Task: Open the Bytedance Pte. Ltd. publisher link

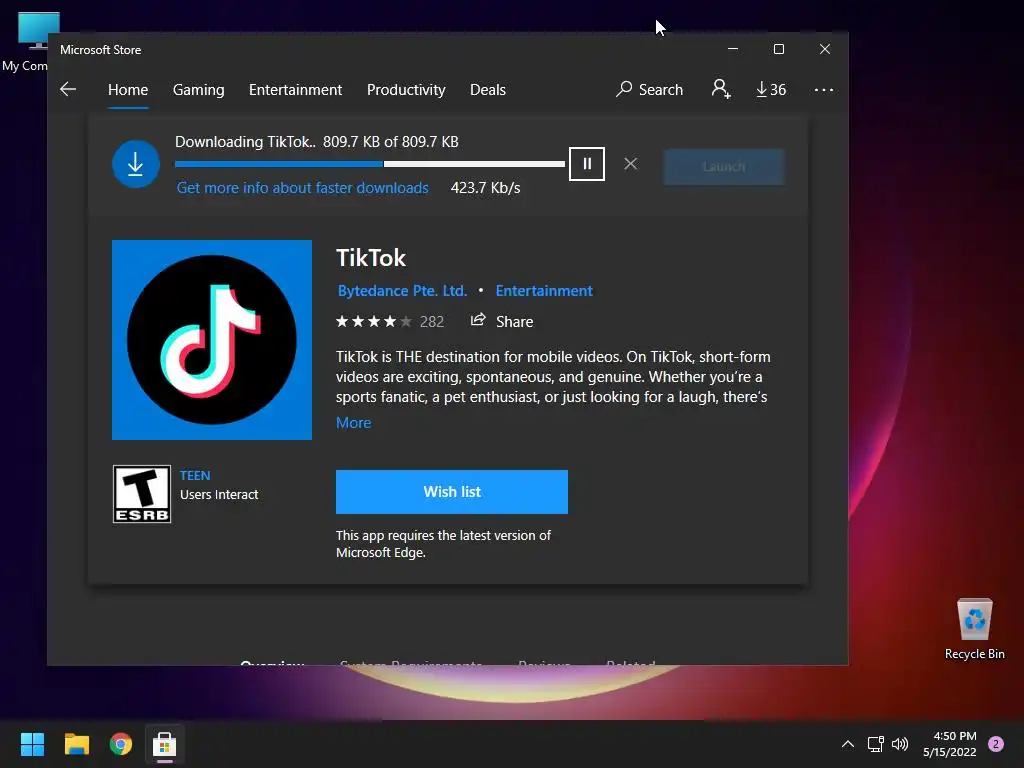Action: [402, 291]
